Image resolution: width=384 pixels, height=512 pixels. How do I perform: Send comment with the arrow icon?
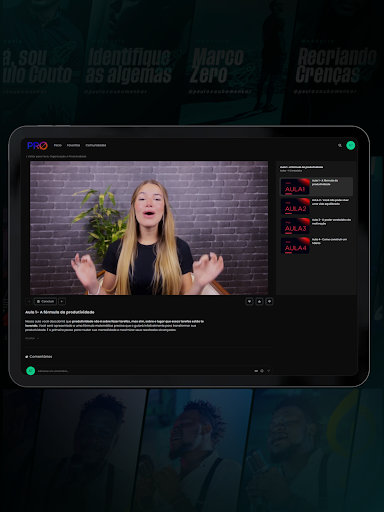[268, 371]
